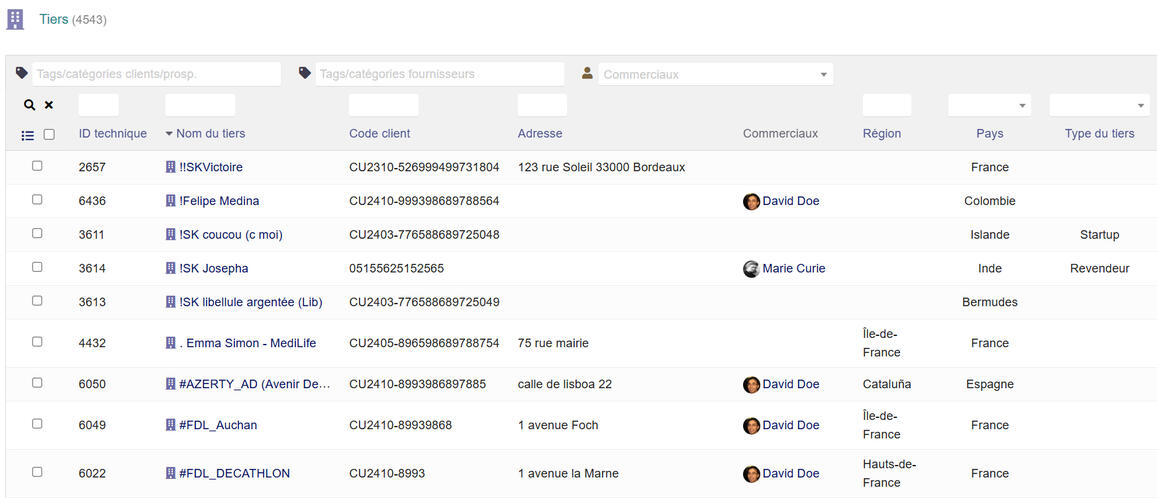This screenshot has width=1157, height=498.
Task: Click the customer tags/categories input field
Action: [156, 74]
